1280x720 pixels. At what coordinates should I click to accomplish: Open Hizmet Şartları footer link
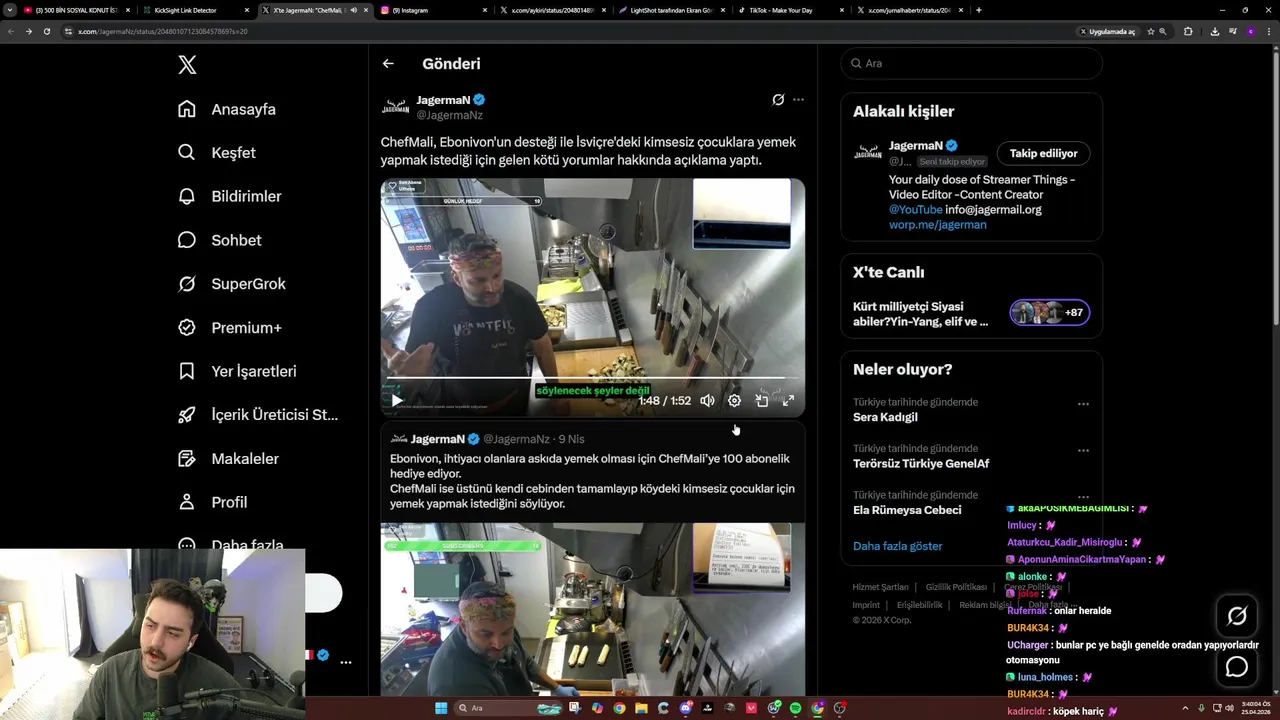point(880,587)
